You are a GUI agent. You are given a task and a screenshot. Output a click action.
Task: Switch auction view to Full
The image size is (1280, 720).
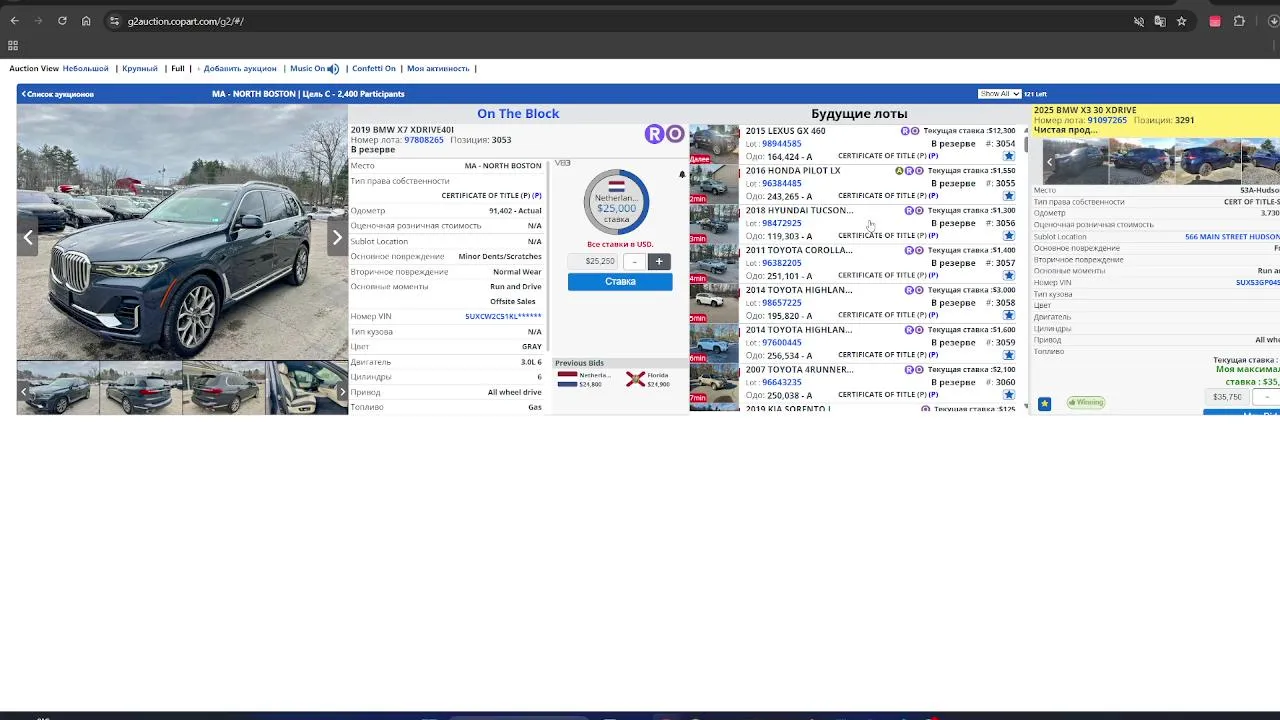coord(178,69)
